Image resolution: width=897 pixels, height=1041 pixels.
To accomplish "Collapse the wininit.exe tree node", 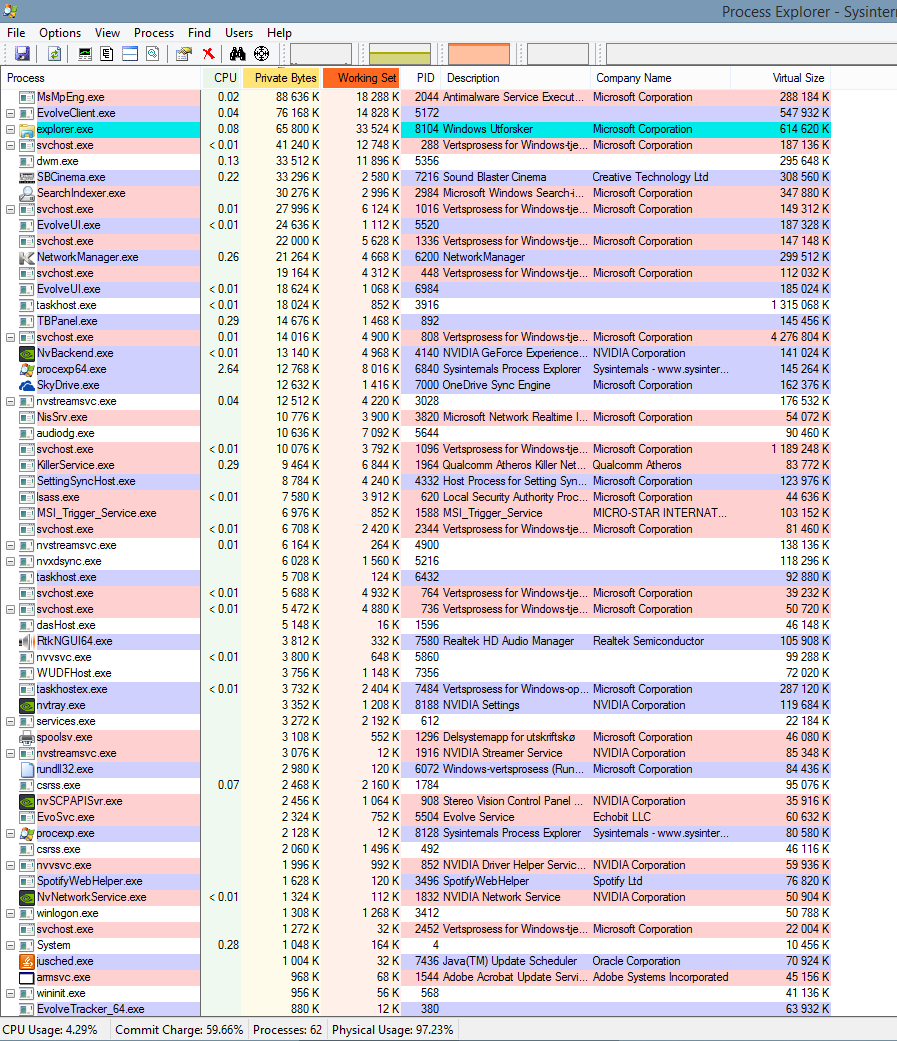I will 11,993.
